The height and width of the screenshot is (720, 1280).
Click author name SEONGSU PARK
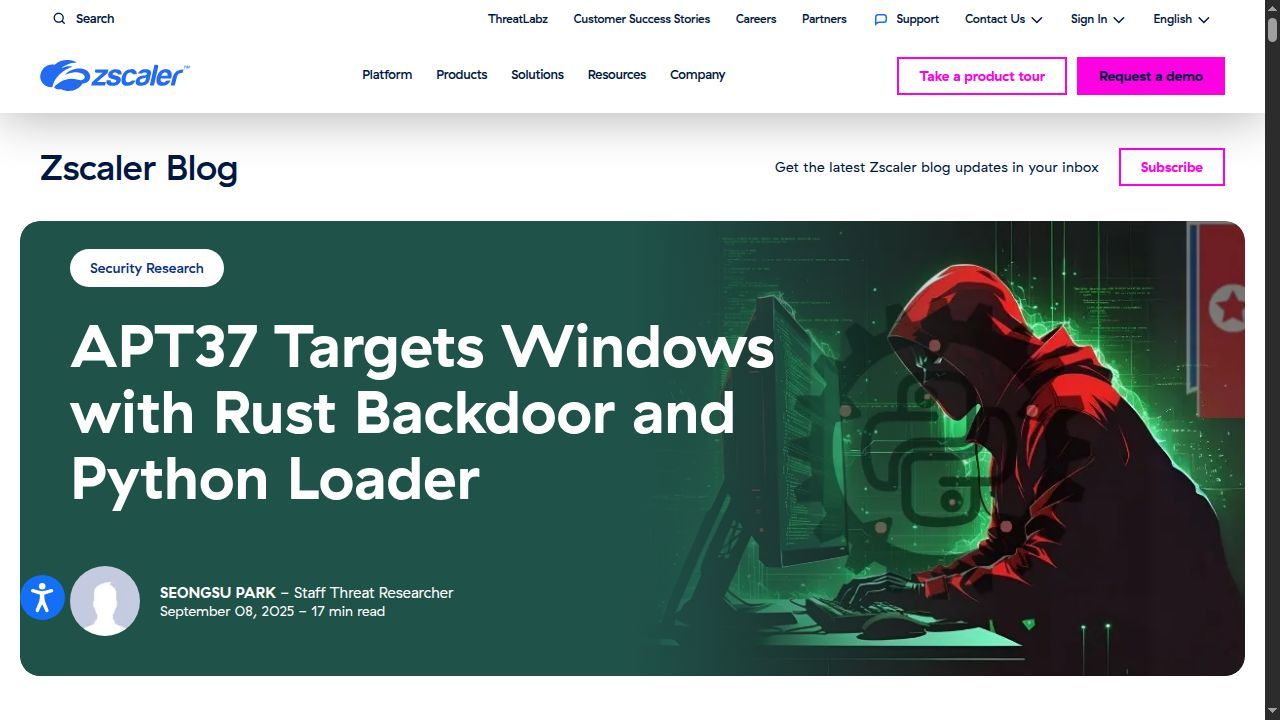(218, 593)
